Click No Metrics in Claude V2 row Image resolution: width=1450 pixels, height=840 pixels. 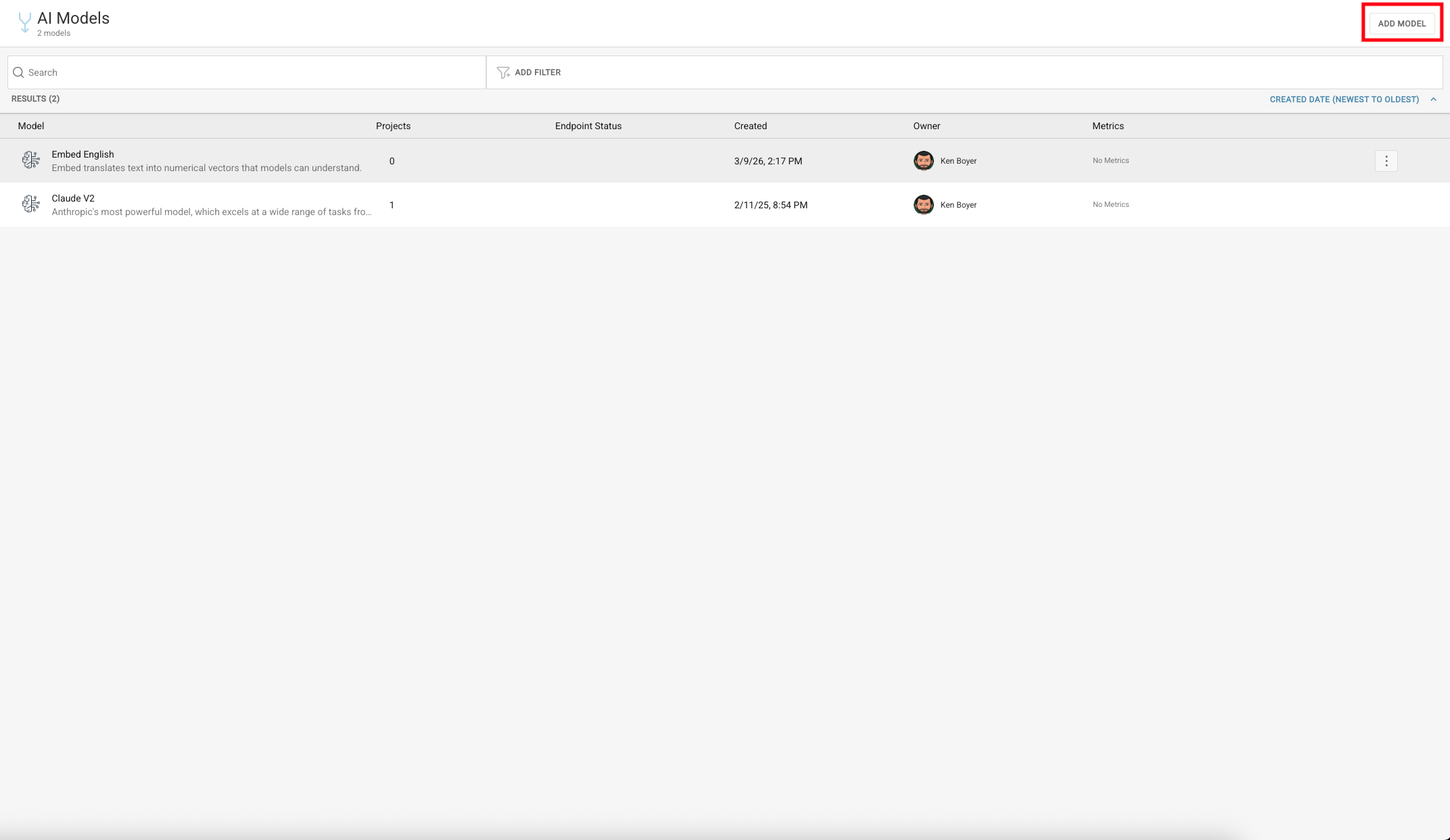click(1110, 205)
